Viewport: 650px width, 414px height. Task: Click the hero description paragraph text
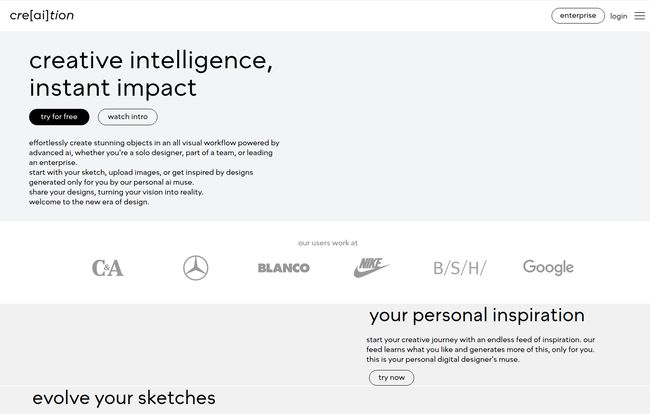click(x=154, y=172)
